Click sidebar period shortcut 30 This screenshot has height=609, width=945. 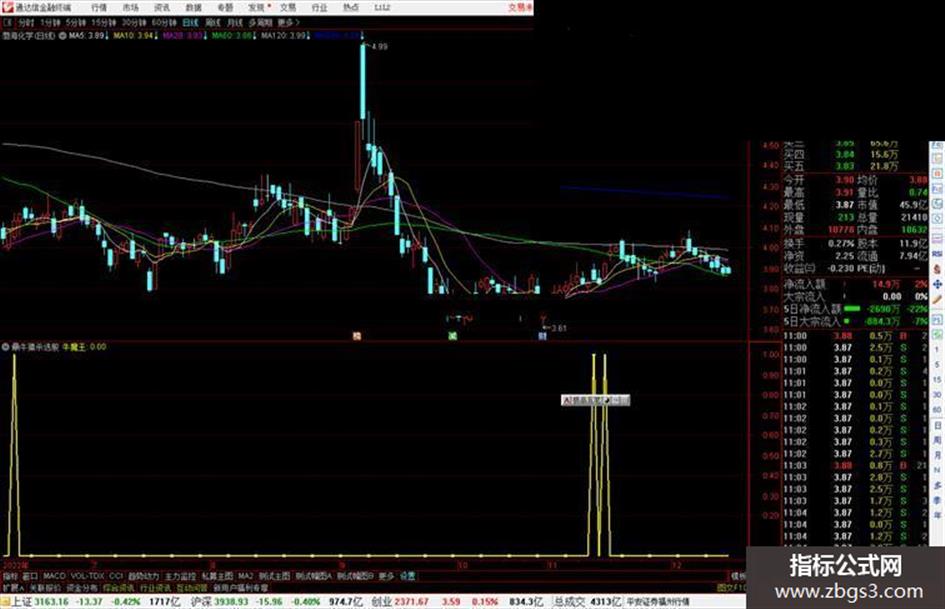937,395
